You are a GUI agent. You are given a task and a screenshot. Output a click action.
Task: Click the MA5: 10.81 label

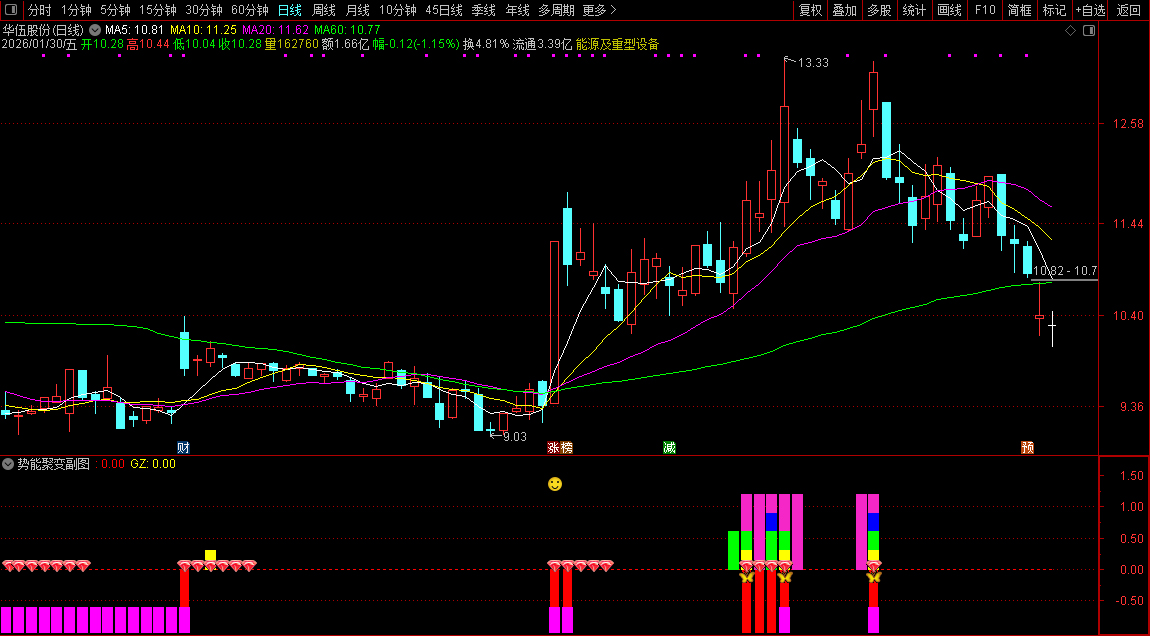point(134,30)
